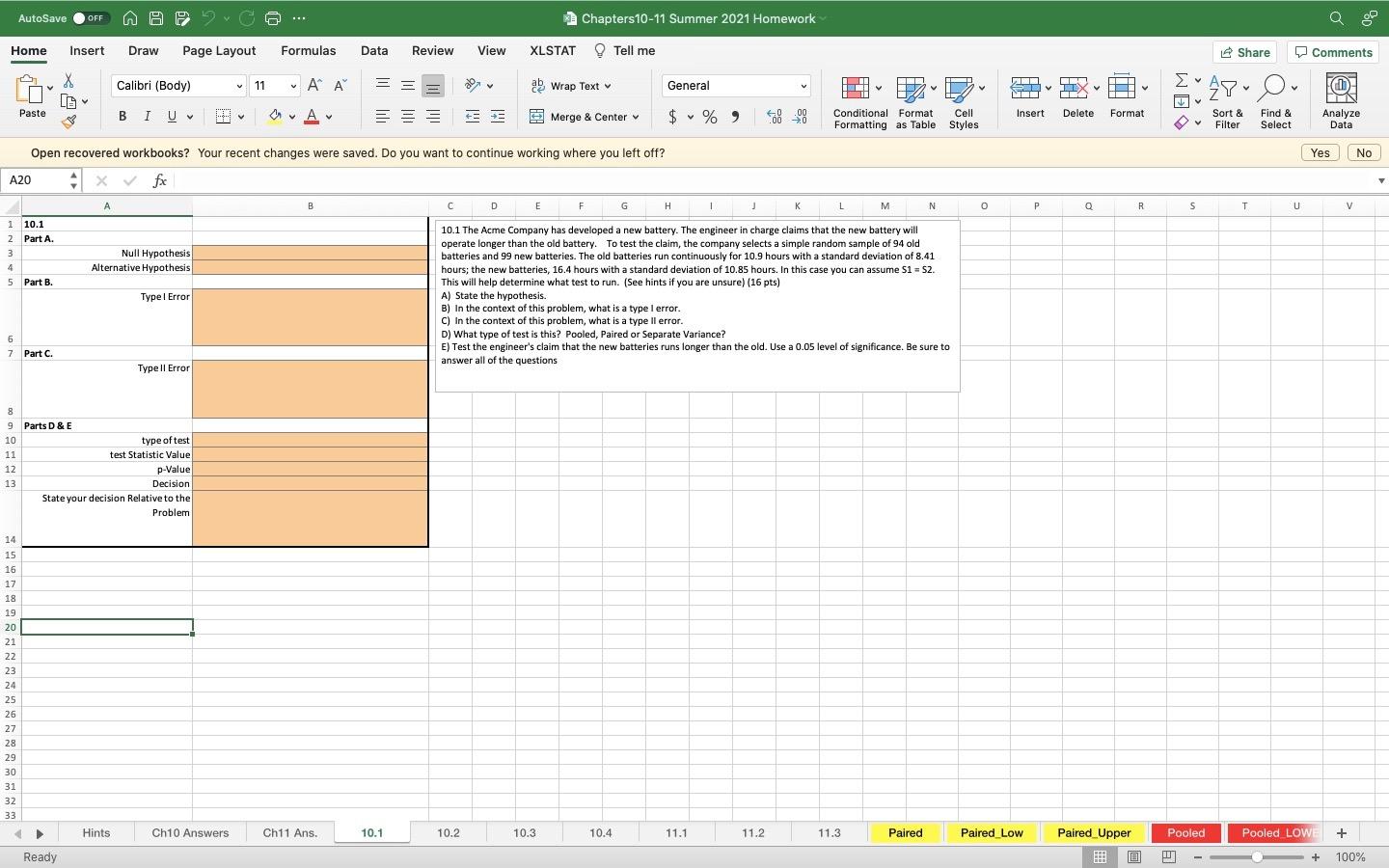Screen dimensions: 1389x868
Task: Click the Format Painter brush icon
Action: 68,122
